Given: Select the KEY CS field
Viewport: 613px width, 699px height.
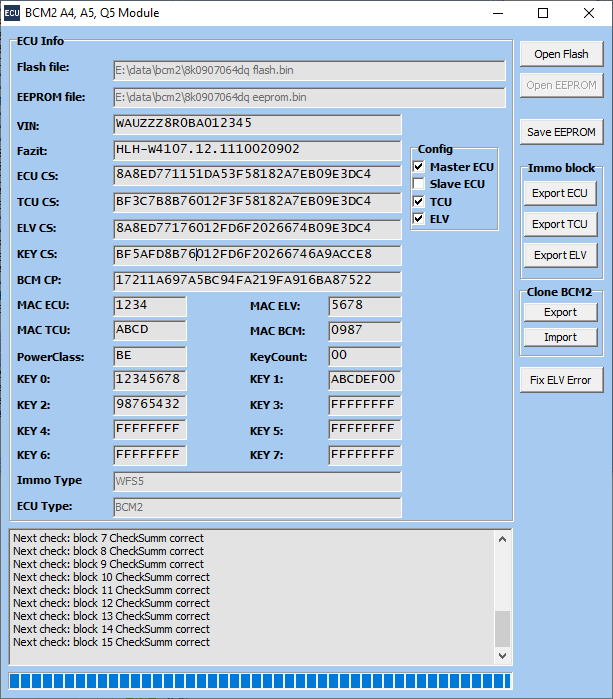Looking at the screenshot, I should [x=257, y=255].
